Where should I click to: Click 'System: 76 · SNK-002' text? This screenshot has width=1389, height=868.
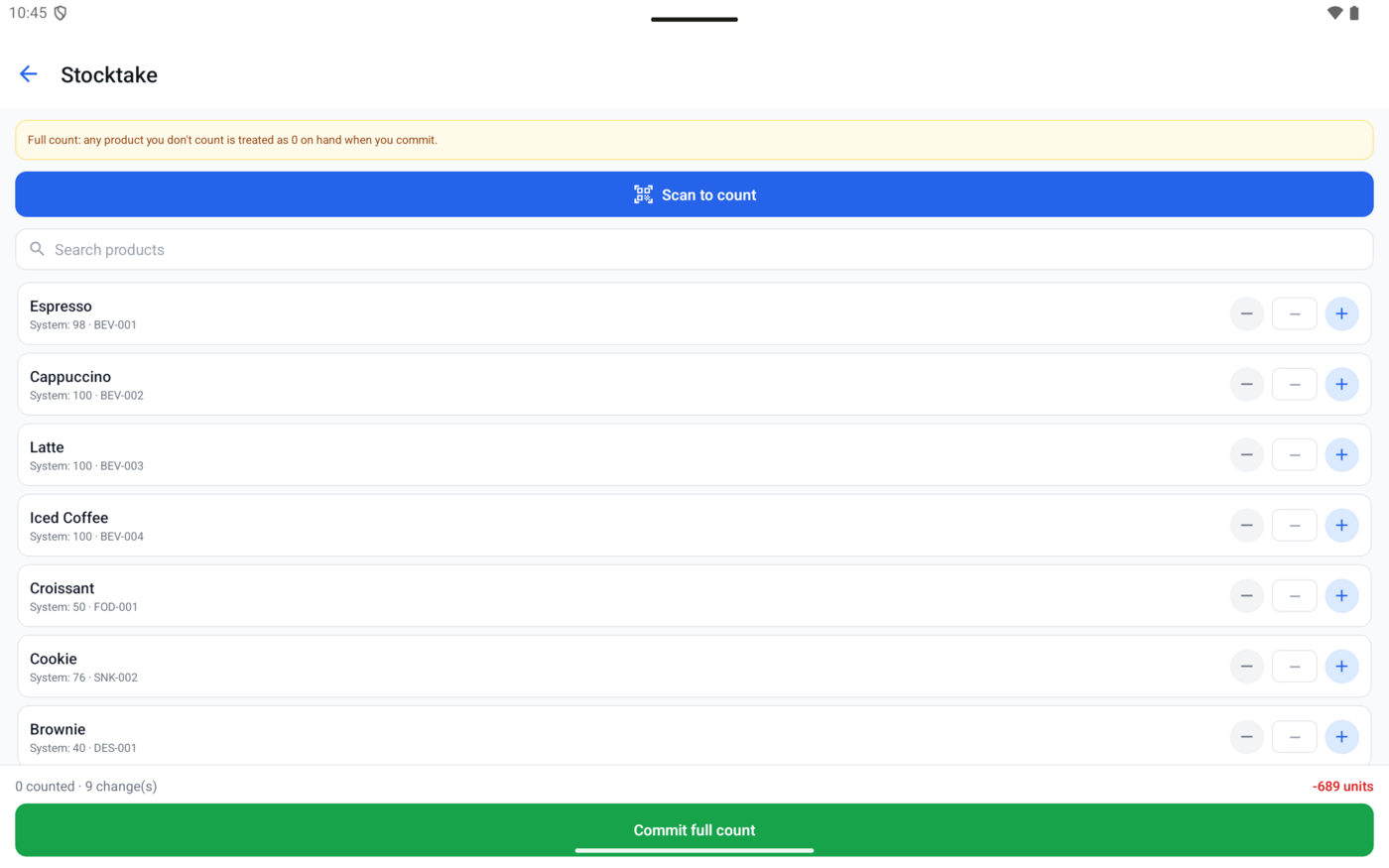(x=83, y=678)
